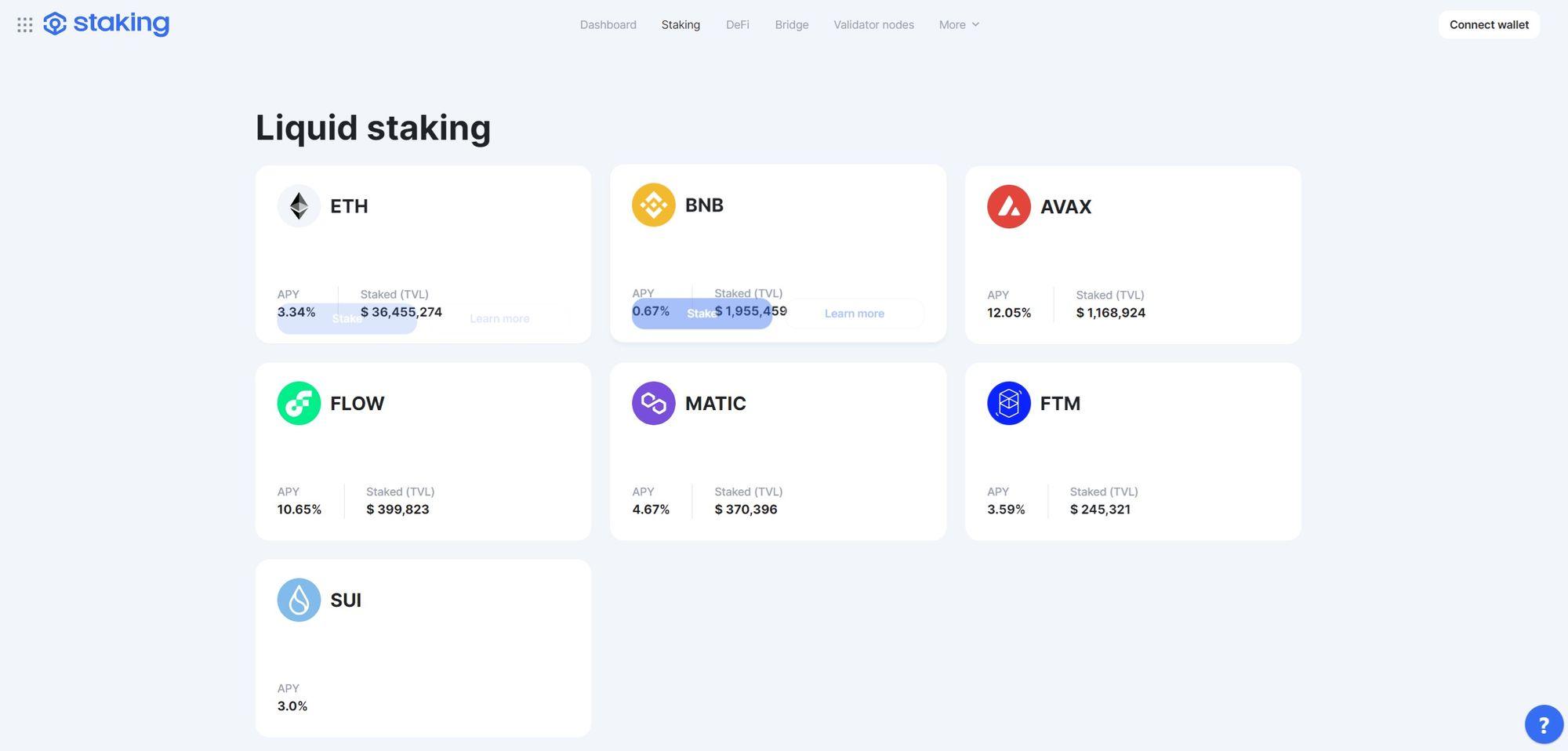Viewport: 1568px width, 751px height.
Task: Click the 3.59% APY value
Action: [1006, 510]
